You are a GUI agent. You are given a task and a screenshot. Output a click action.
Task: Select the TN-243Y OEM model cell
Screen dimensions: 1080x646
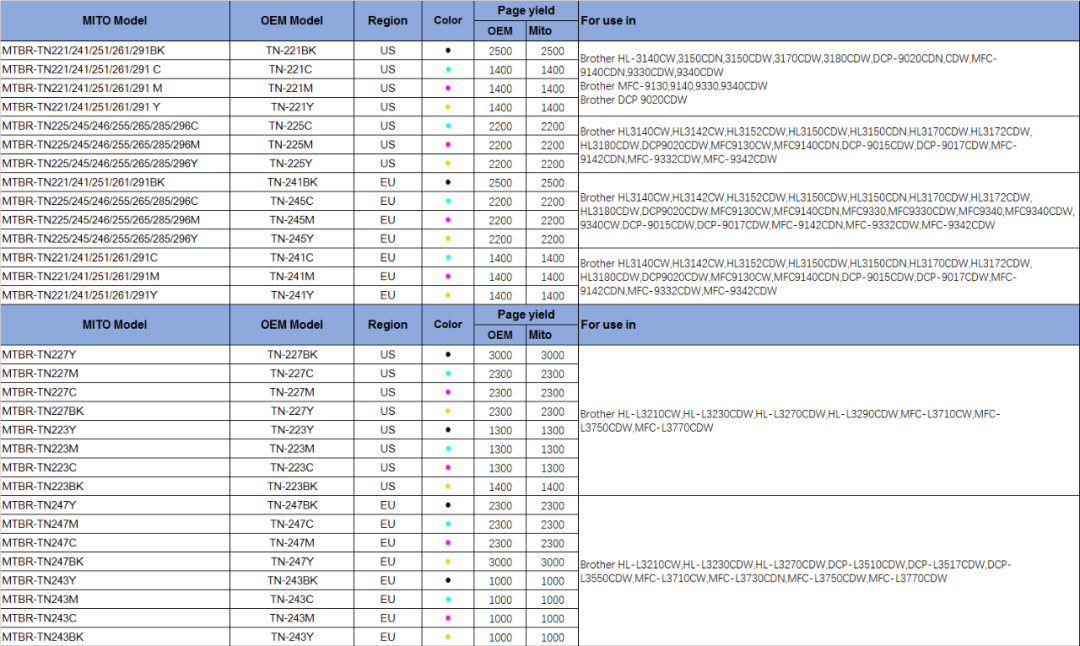291,637
